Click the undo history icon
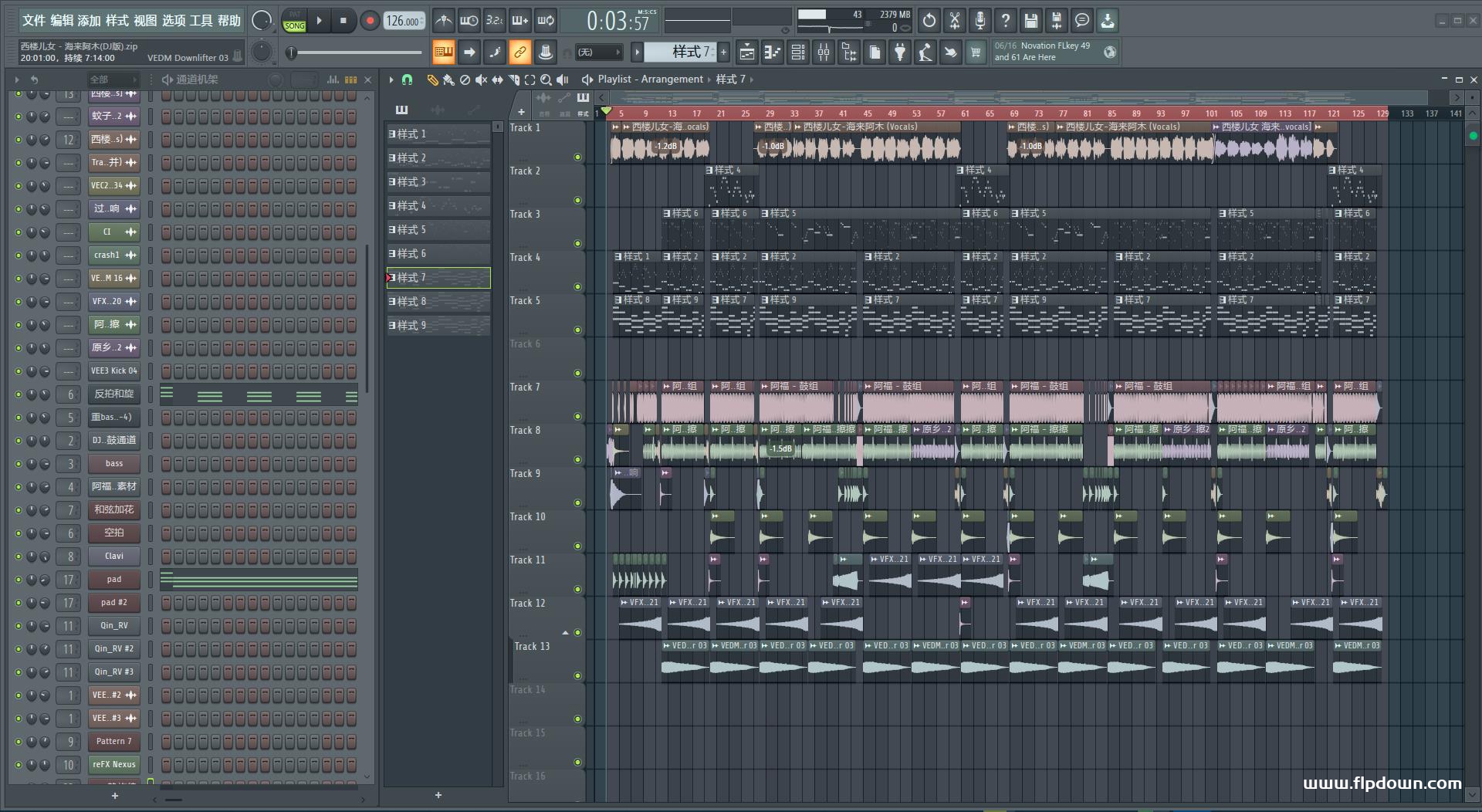The image size is (1482, 812). point(929,21)
